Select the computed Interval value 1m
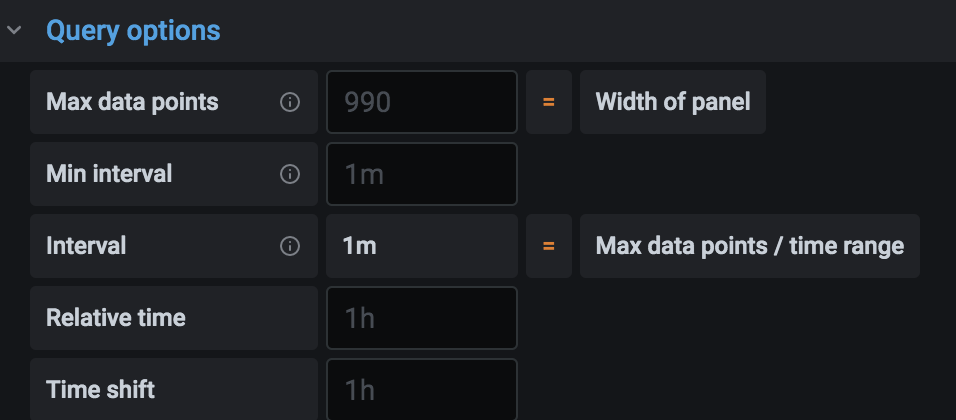 pyautogui.click(x=360, y=246)
